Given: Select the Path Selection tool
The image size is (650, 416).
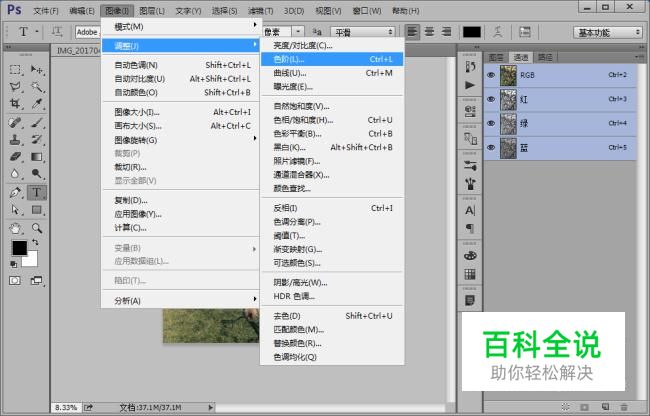Looking at the screenshot, I should click(x=15, y=210).
